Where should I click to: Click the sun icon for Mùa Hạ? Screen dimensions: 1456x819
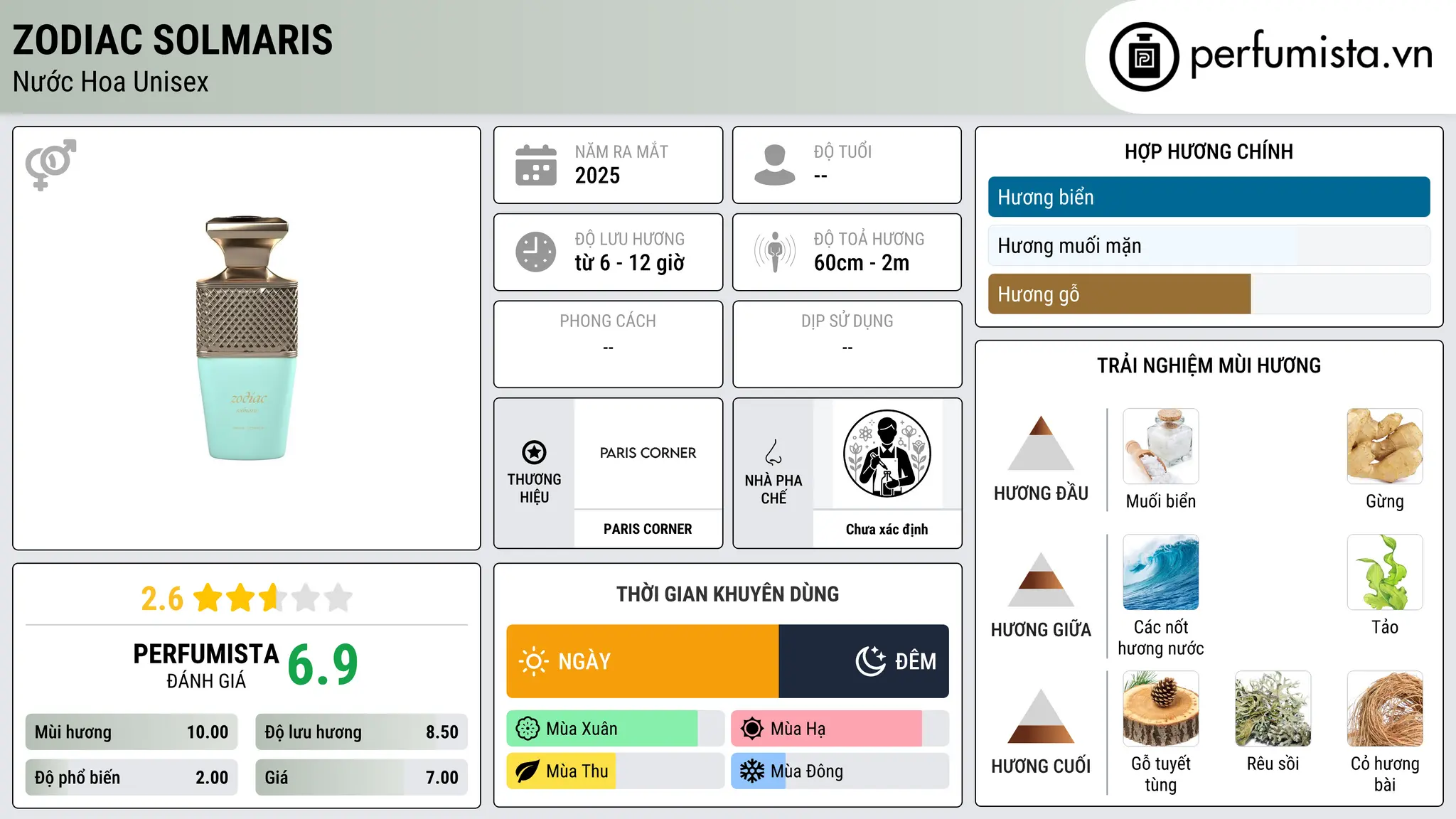(x=752, y=729)
